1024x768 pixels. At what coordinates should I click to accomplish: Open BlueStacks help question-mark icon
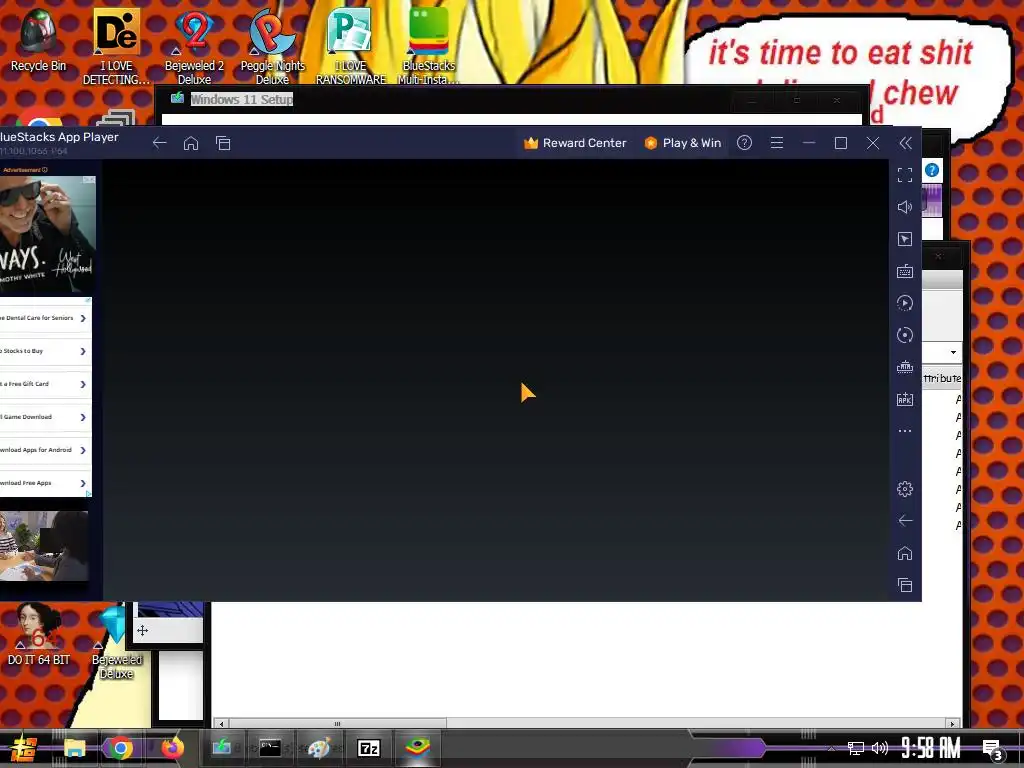click(x=744, y=143)
